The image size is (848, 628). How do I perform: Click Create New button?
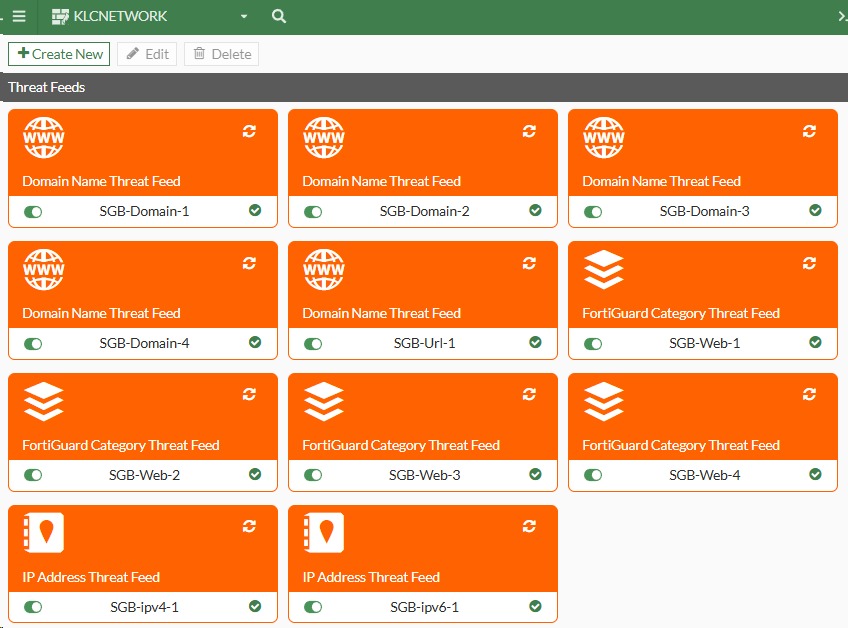[59, 54]
